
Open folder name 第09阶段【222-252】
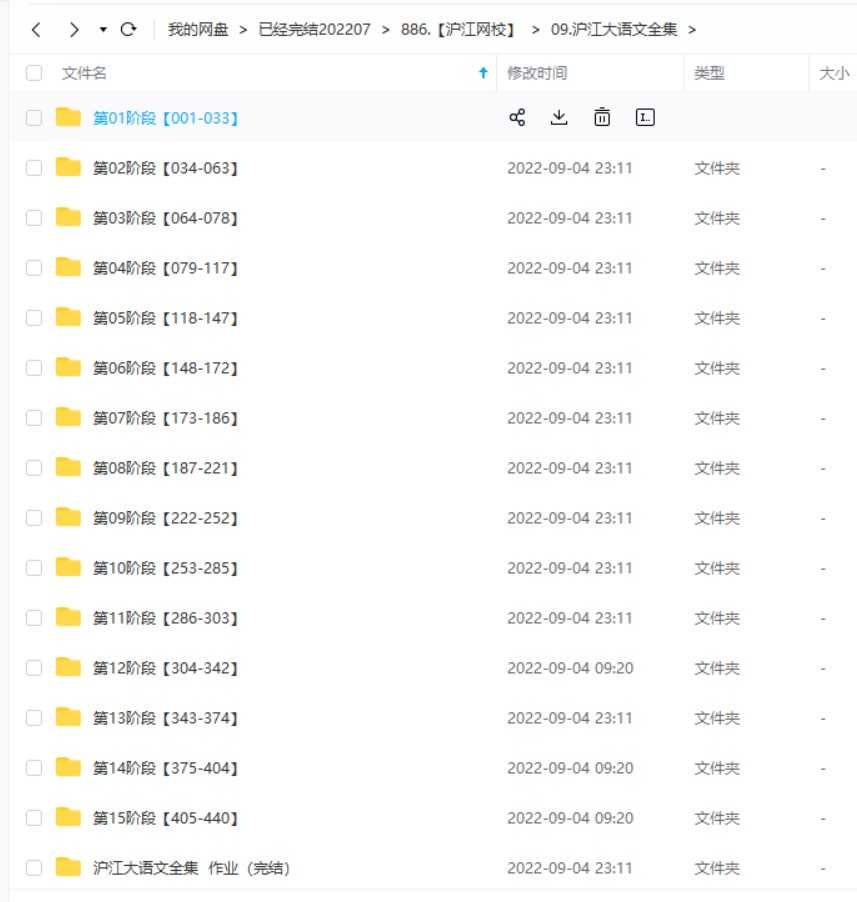[x=166, y=518]
